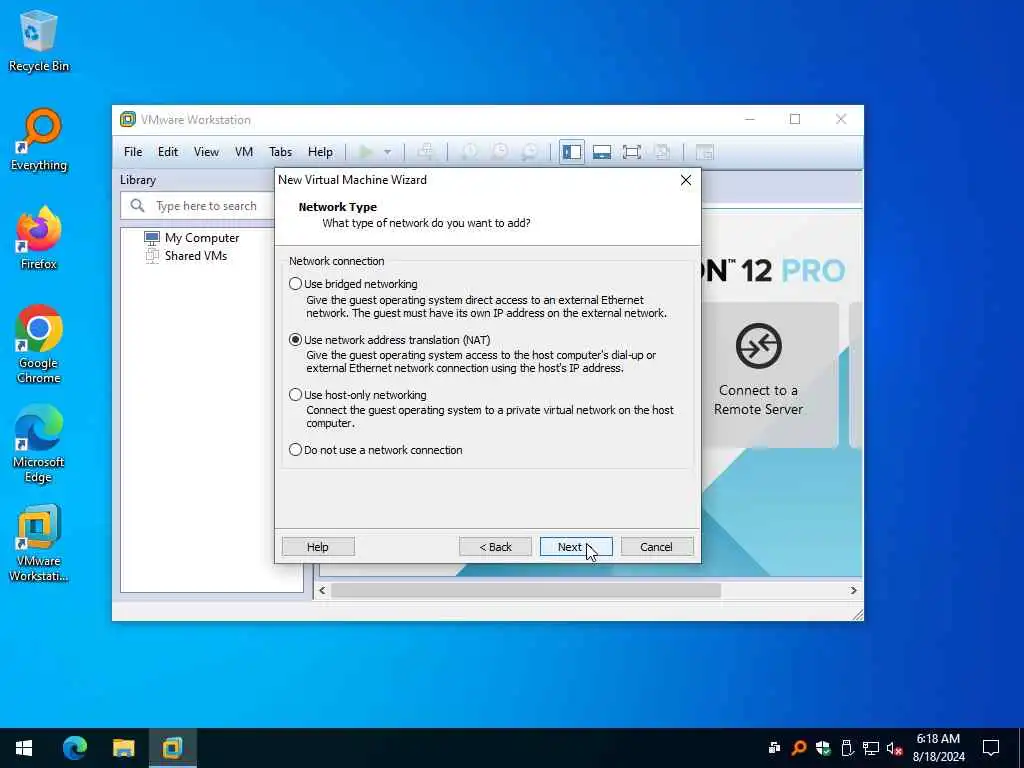Open network status tray icon
This screenshot has width=1024, height=768.
(x=871, y=748)
